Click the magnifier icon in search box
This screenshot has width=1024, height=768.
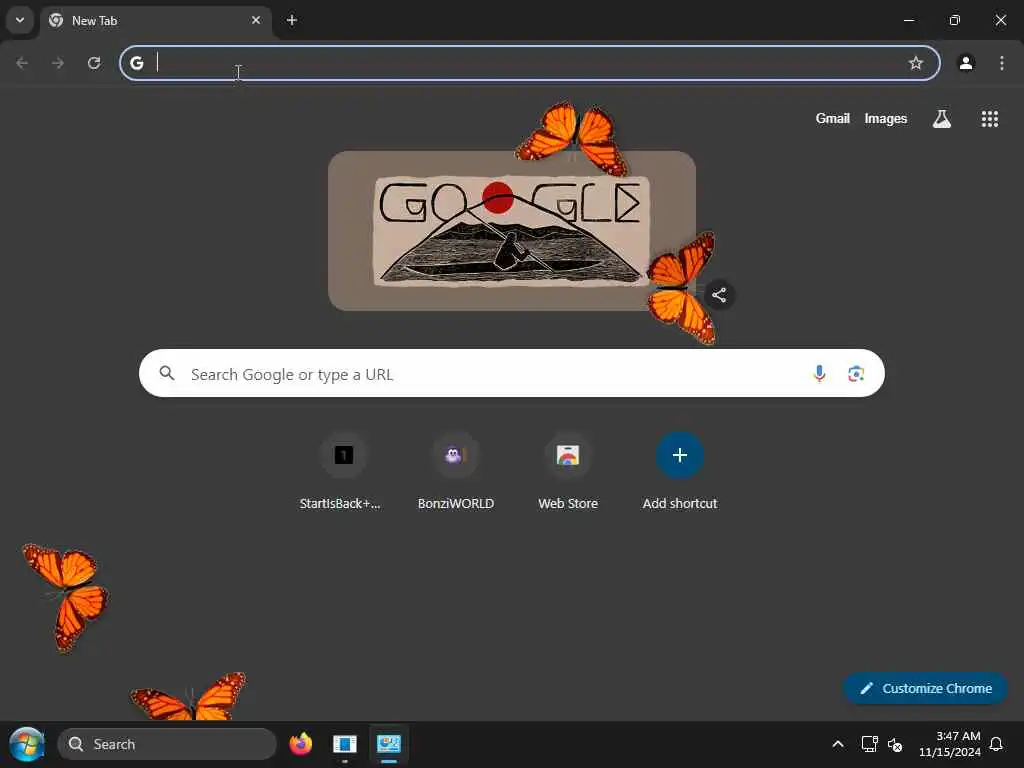167,373
